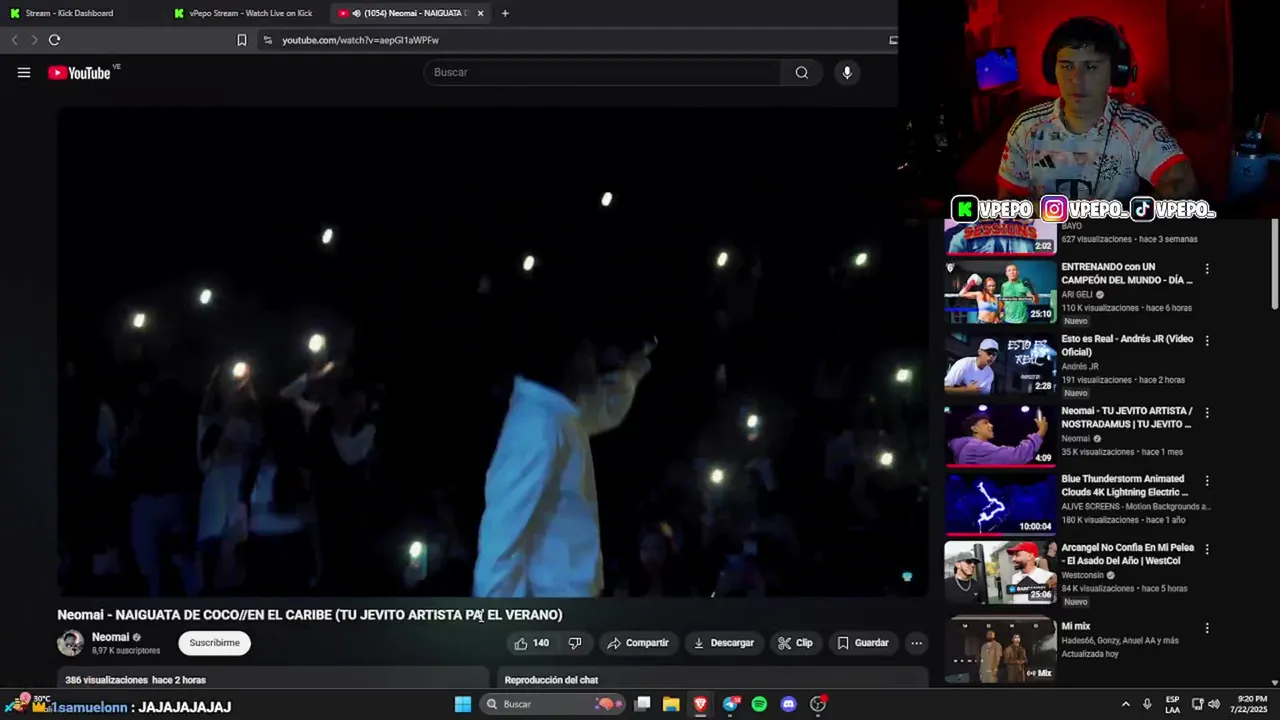This screenshot has height=720, width=1280.
Task: Open the Neomai channel avatar
Action: pyautogui.click(x=70, y=643)
